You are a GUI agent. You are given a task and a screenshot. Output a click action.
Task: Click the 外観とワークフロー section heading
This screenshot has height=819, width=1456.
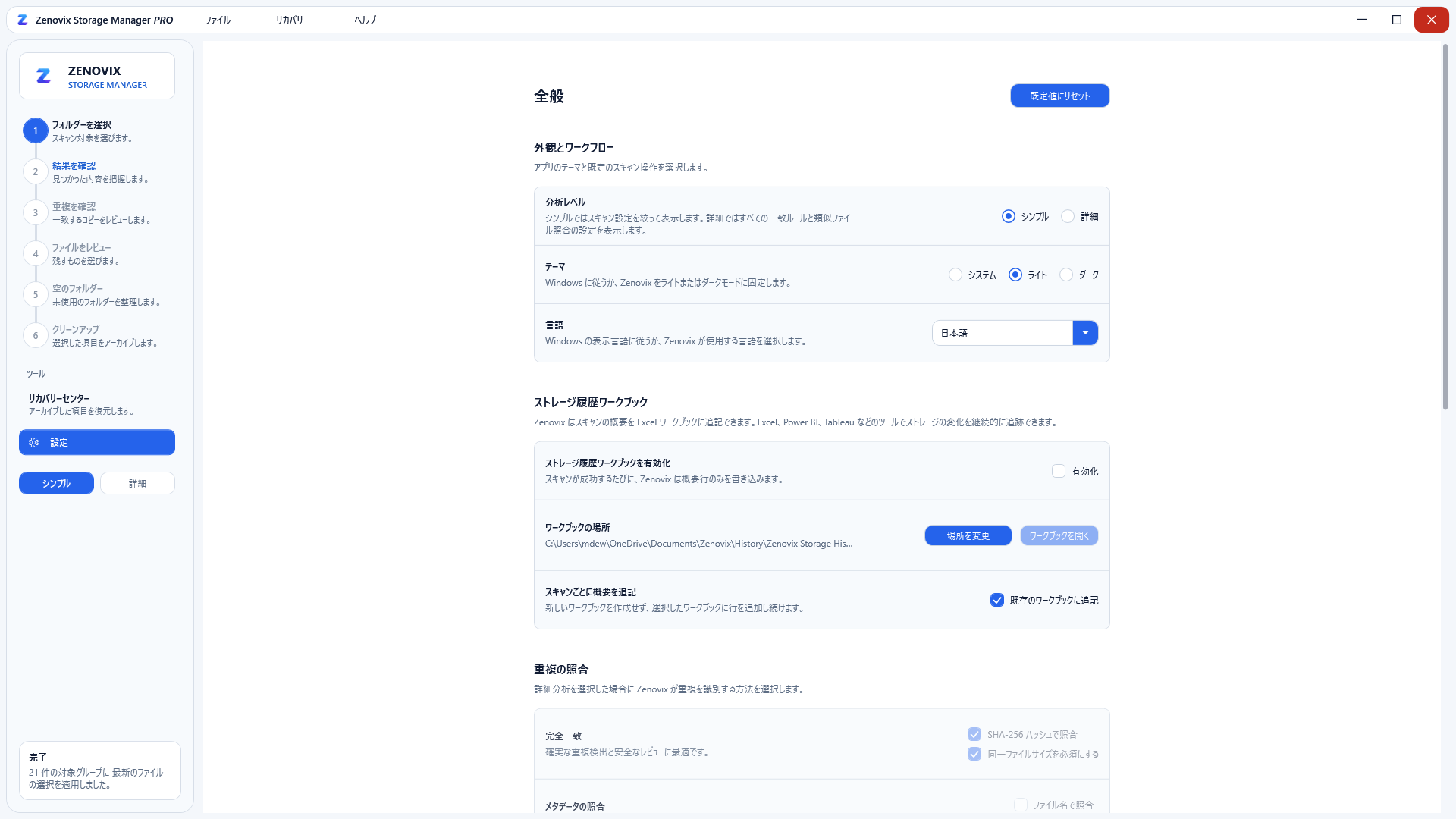574,148
